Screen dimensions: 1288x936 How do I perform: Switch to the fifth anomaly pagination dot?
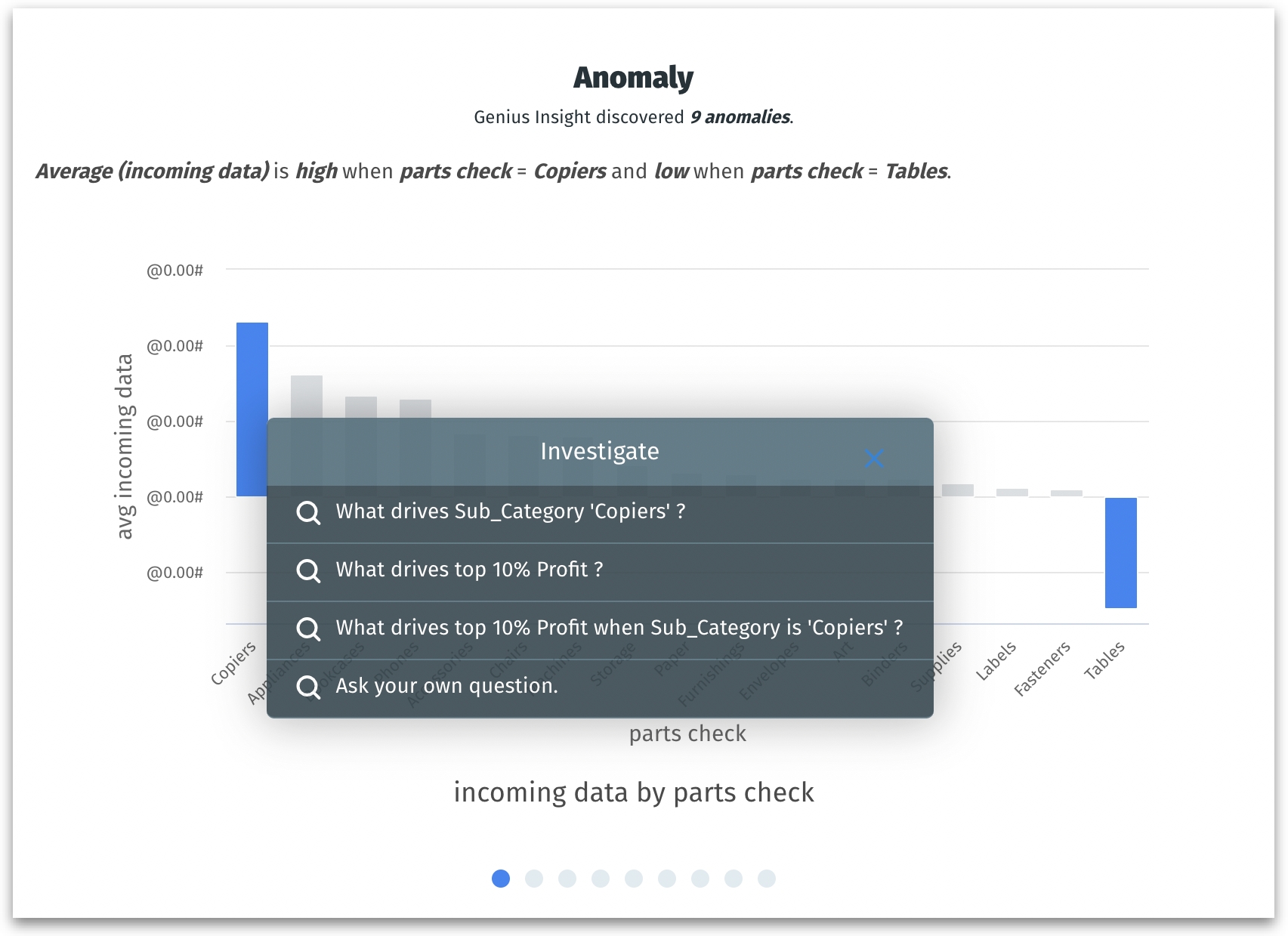634,879
